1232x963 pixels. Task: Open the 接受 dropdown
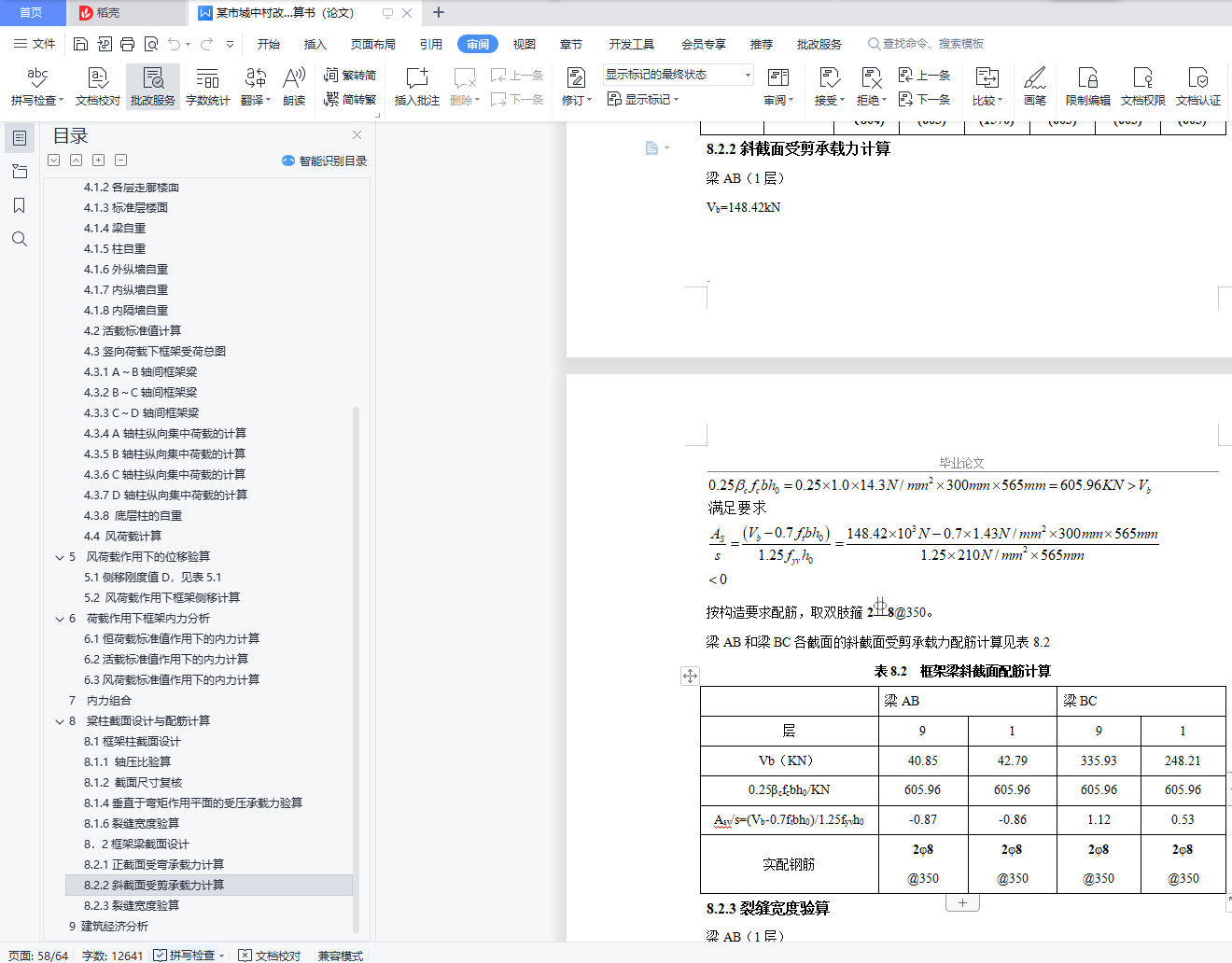[830, 100]
